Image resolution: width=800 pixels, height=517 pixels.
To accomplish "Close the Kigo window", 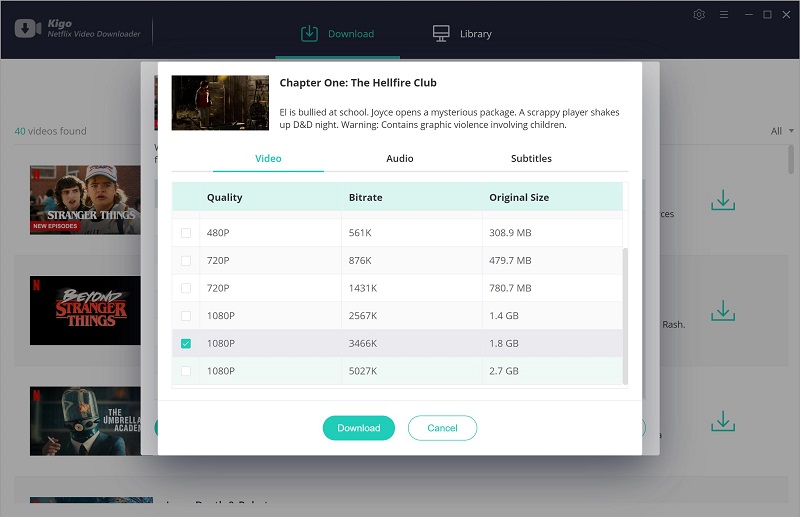I will tap(786, 15).
